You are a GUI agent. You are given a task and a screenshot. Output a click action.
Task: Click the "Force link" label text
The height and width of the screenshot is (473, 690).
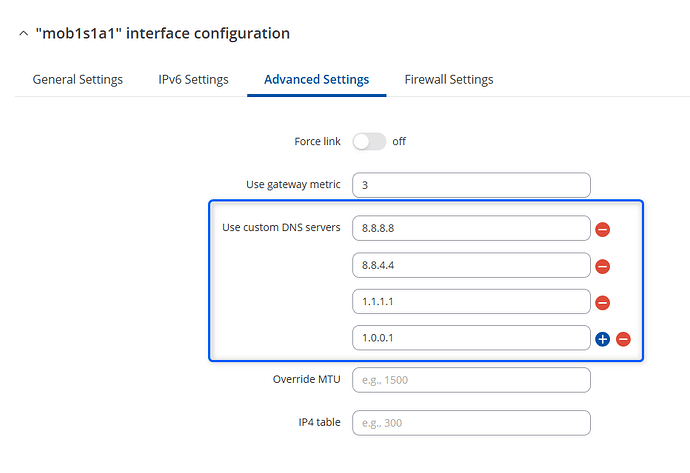[317, 141]
